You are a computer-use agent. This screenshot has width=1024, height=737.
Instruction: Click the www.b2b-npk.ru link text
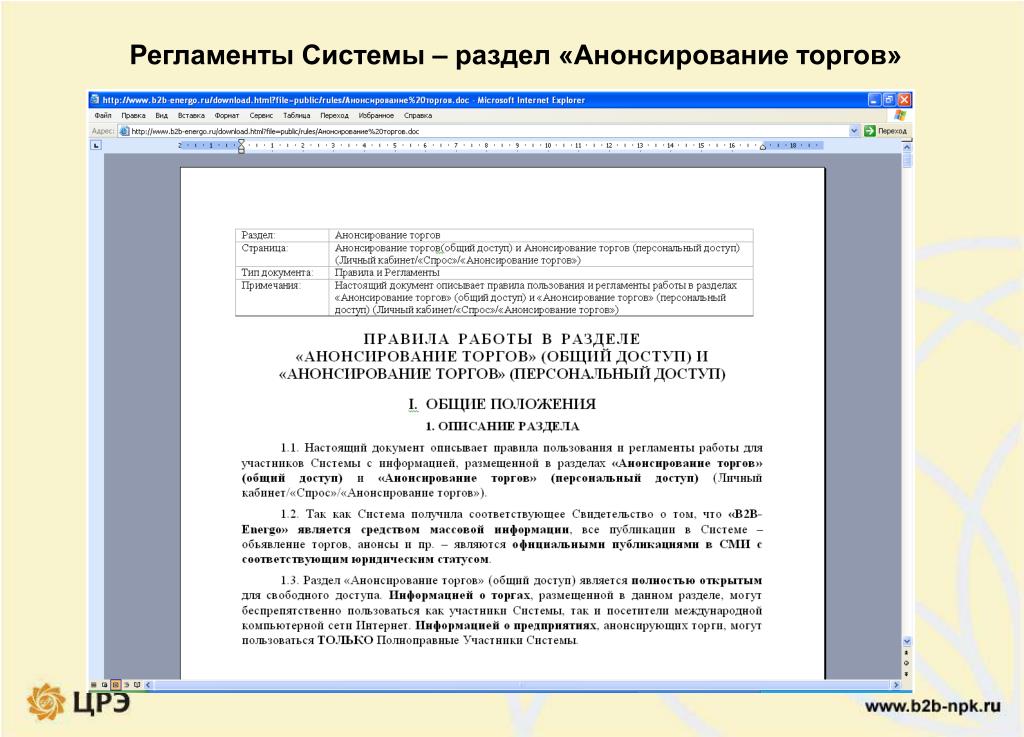[x=933, y=706]
